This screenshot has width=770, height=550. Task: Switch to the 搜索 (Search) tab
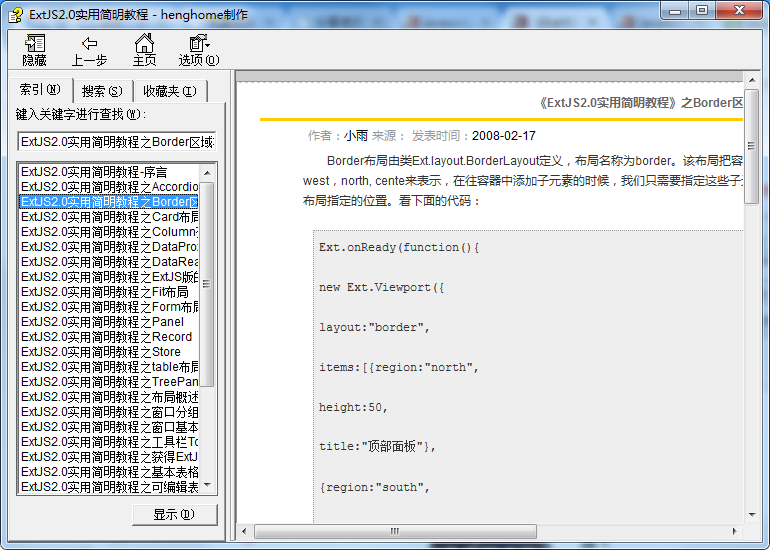coord(101,91)
